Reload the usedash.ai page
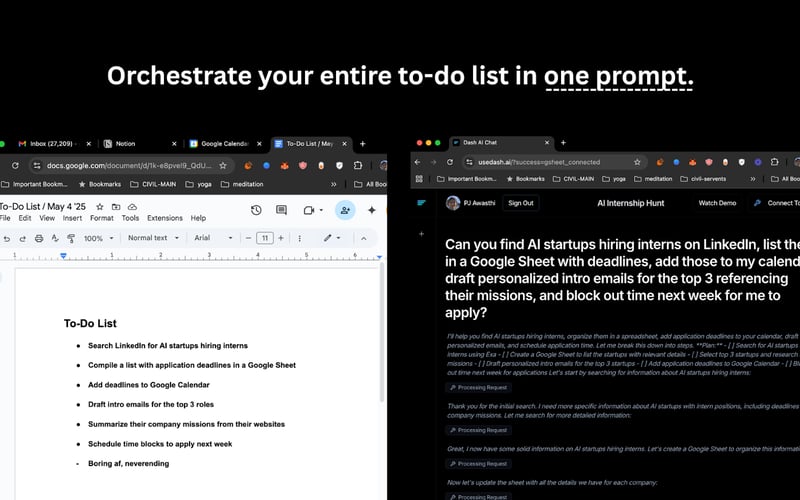The width and height of the screenshot is (800, 500). point(449,162)
